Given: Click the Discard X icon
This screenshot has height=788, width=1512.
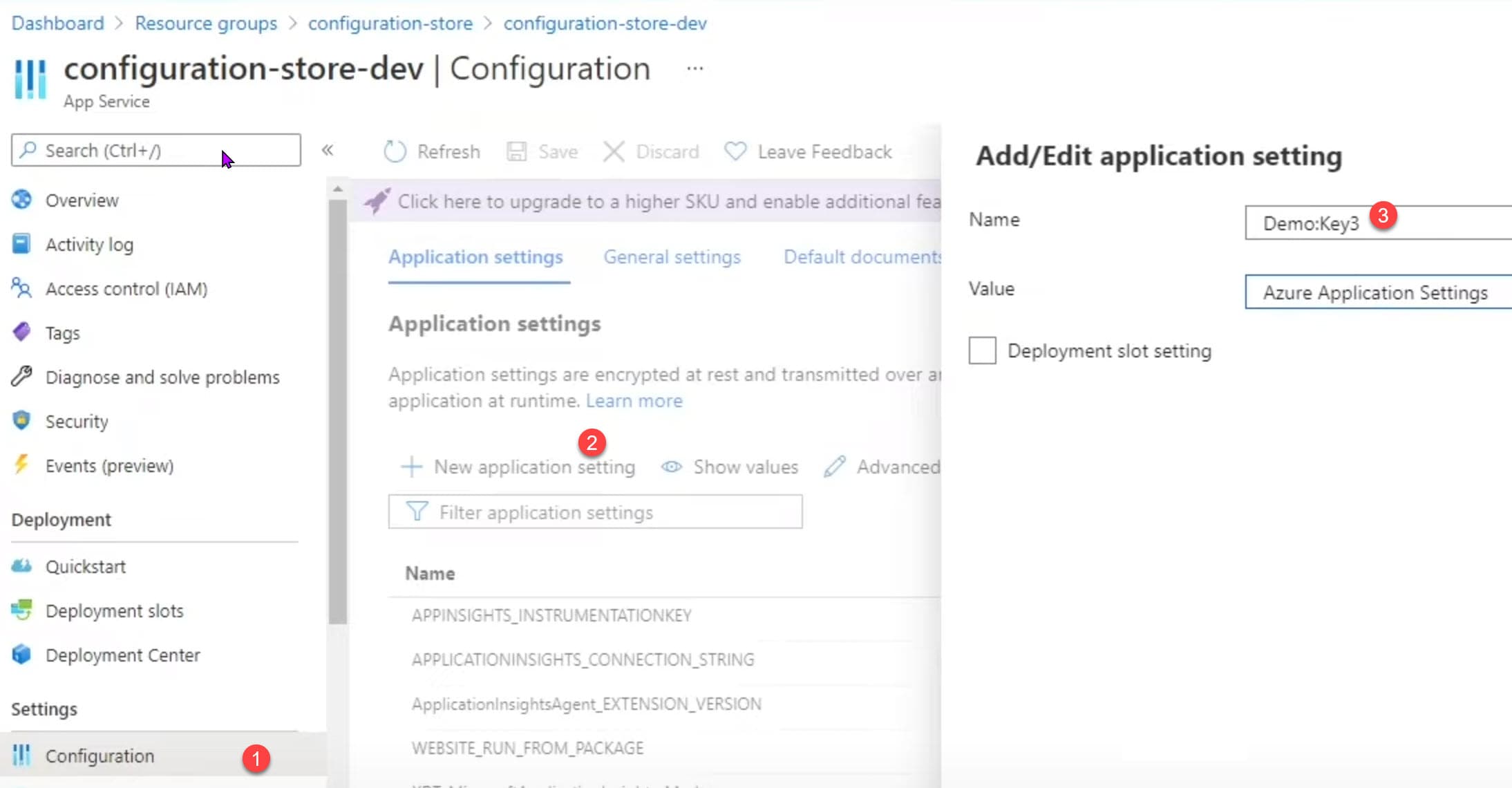Looking at the screenshot, I should [x=614, y=151].
